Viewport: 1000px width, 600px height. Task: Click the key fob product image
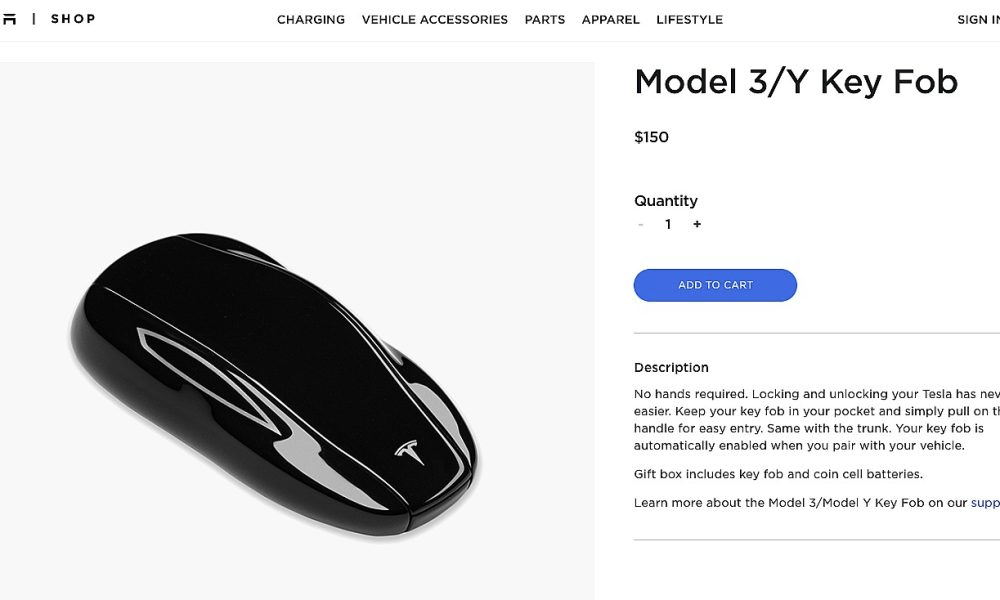tap(290, 380)
